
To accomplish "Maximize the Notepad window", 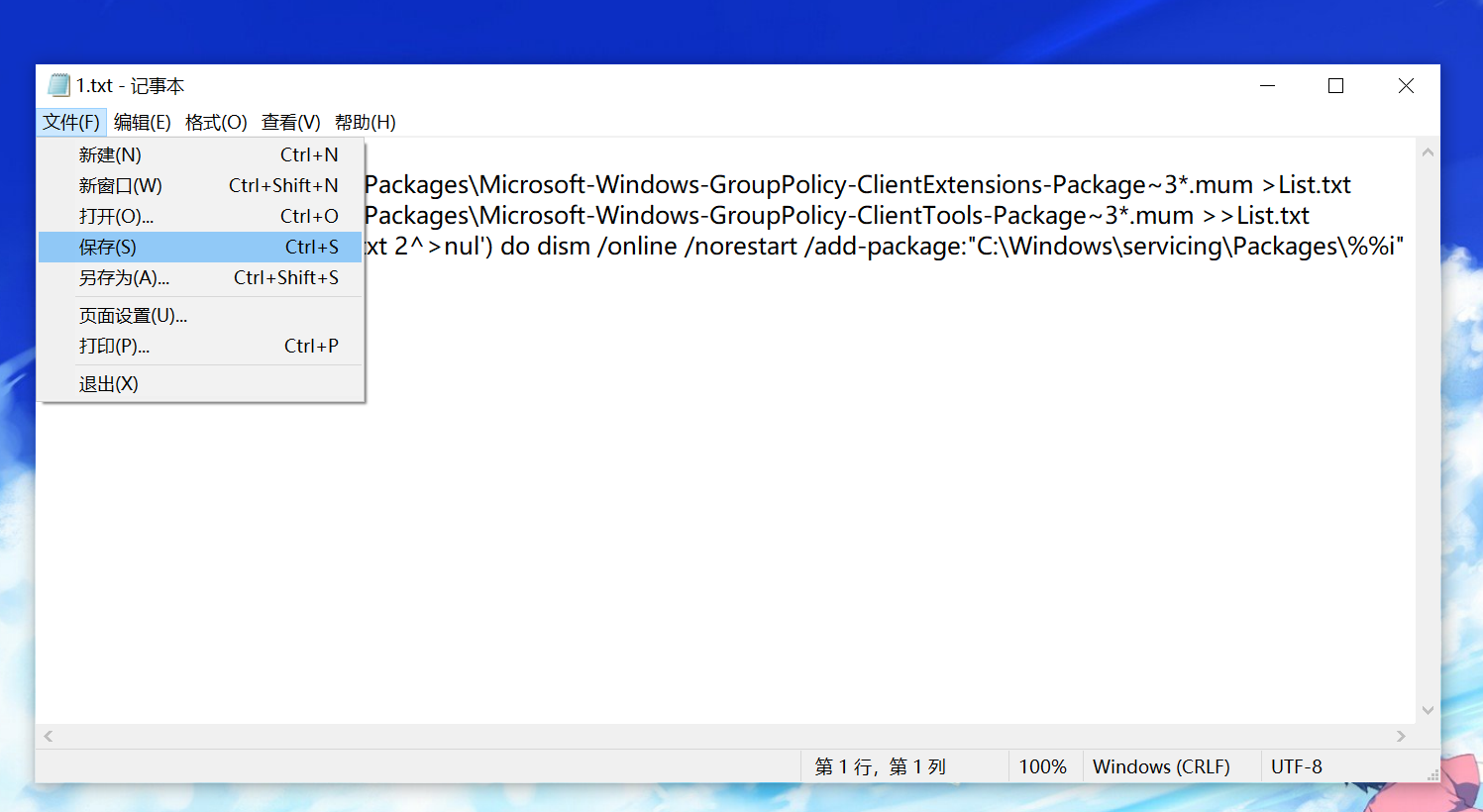I will click(1335, 86).
